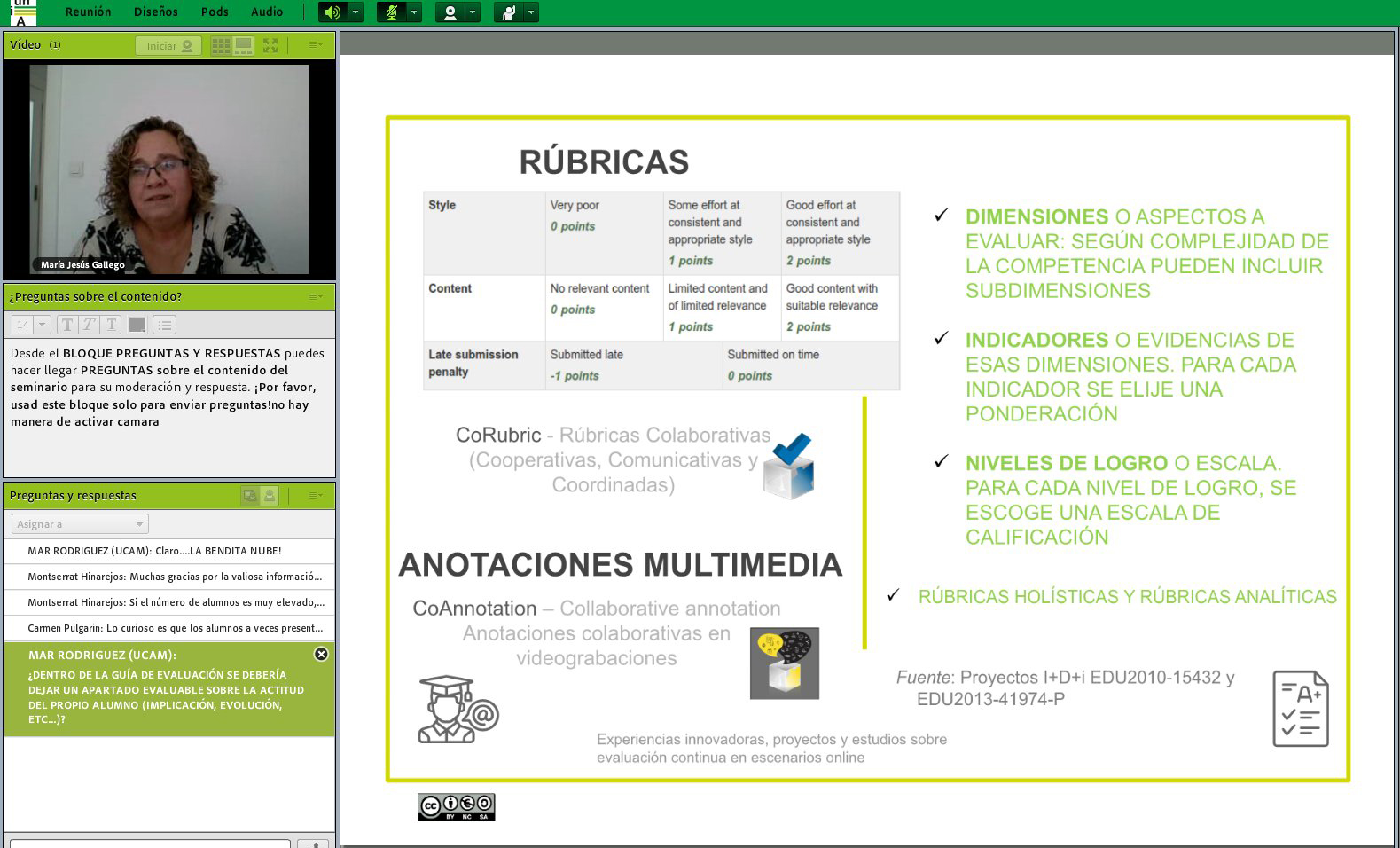Click the Style row header in rubric table
Image resolution: width=1400 pixels, height=848 pixels.
pyautogui.click(x=484, y=233)
